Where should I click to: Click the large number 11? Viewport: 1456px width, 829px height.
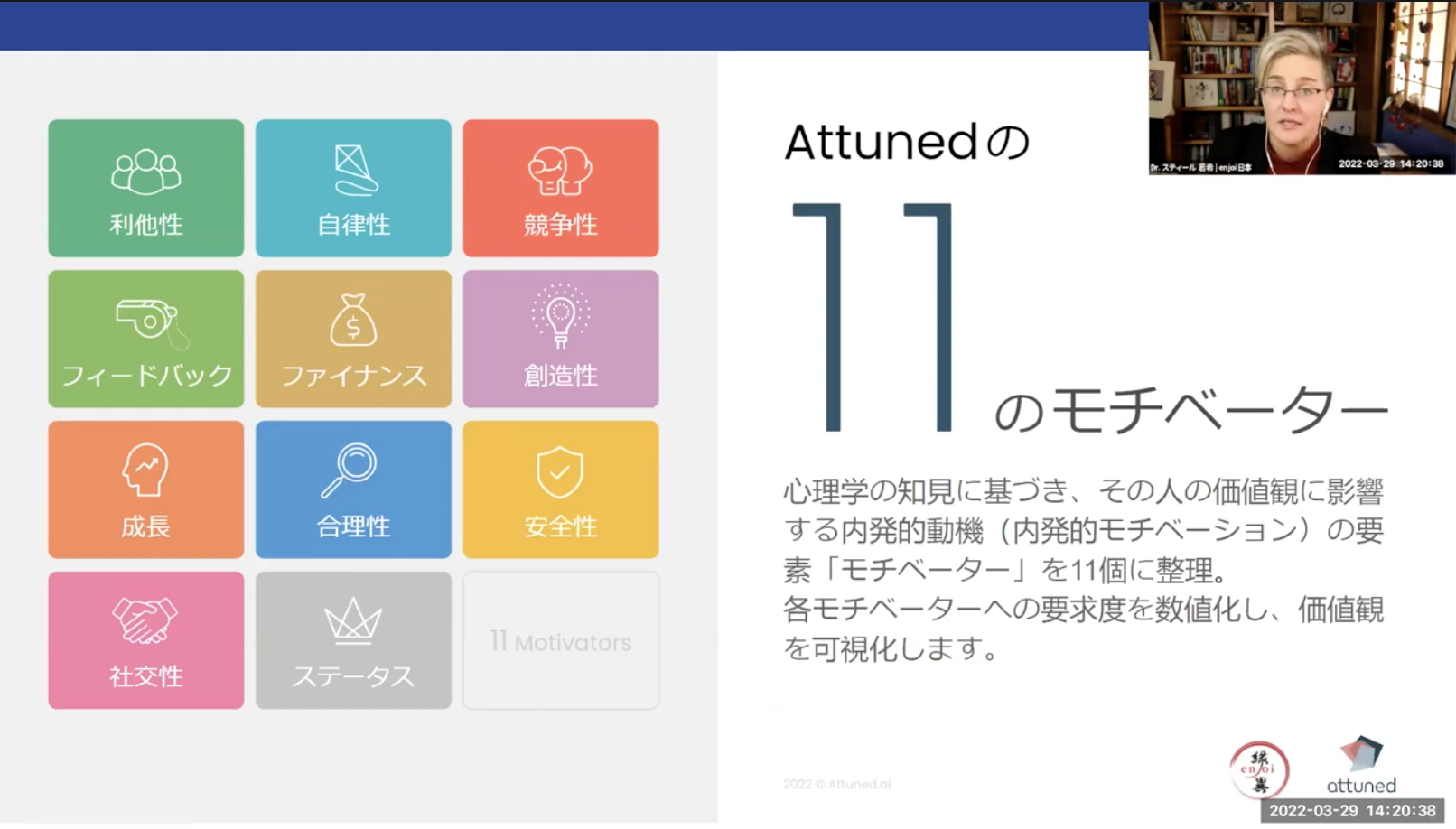pos(873,317)
